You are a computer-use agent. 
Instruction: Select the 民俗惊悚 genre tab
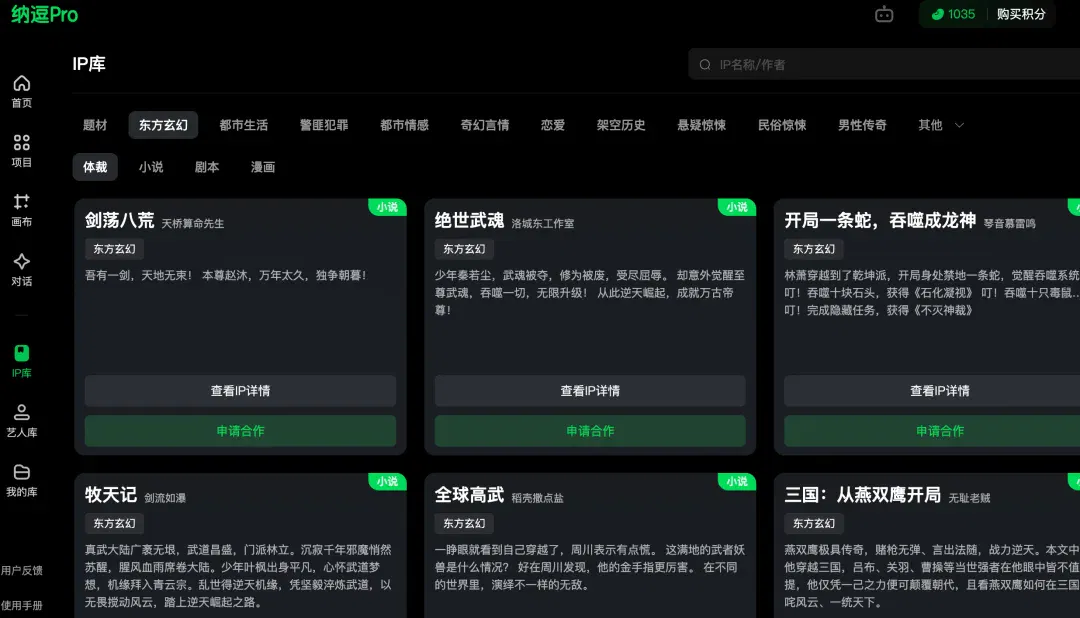(x=782, y=125)
